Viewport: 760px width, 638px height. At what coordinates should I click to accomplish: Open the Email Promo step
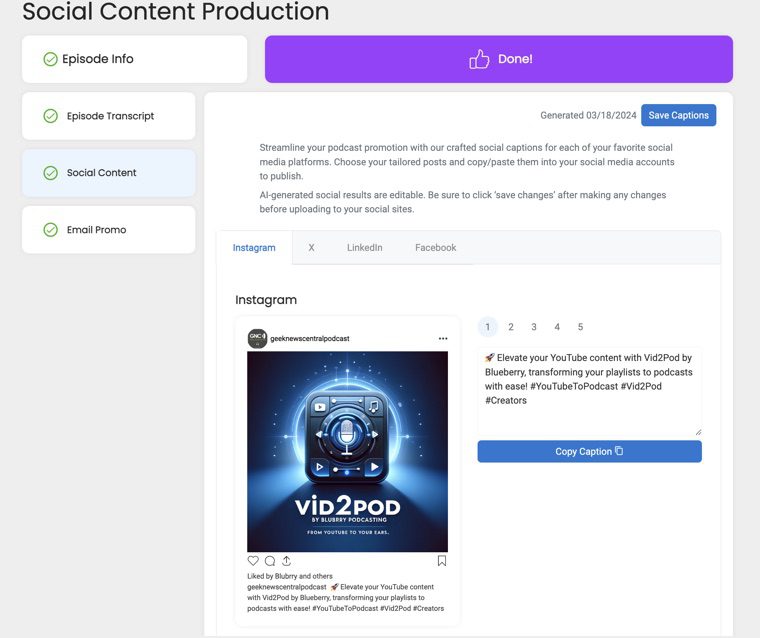point(109,230)
